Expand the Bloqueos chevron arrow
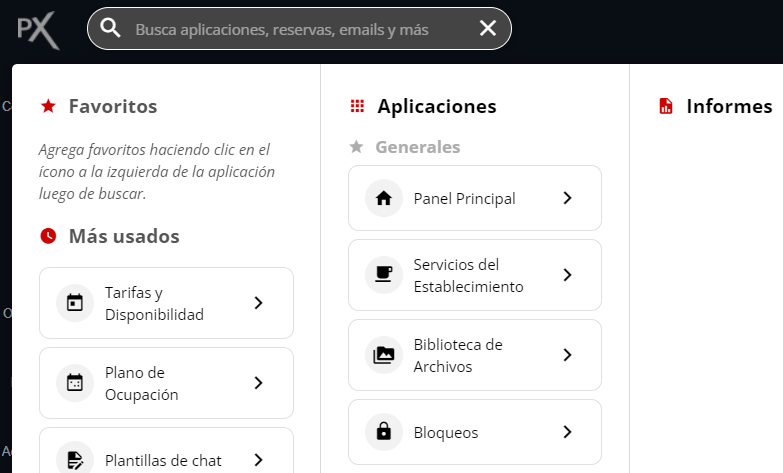Viewport: 783px width, 473px height. pos(567,432)
